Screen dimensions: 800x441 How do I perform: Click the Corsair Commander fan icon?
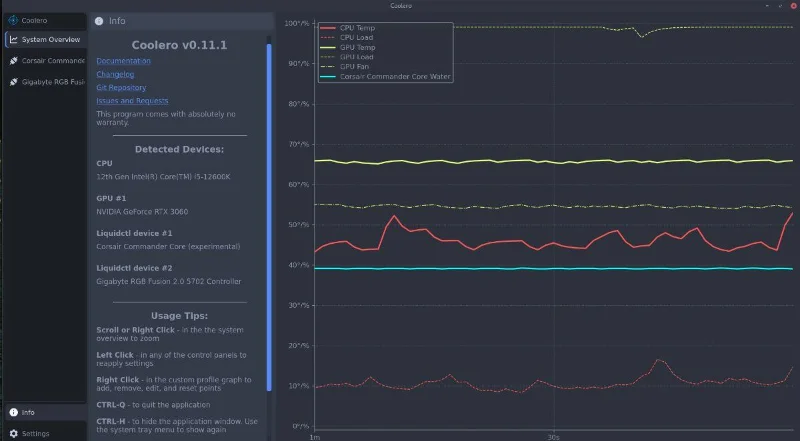[x=14, y=61]
